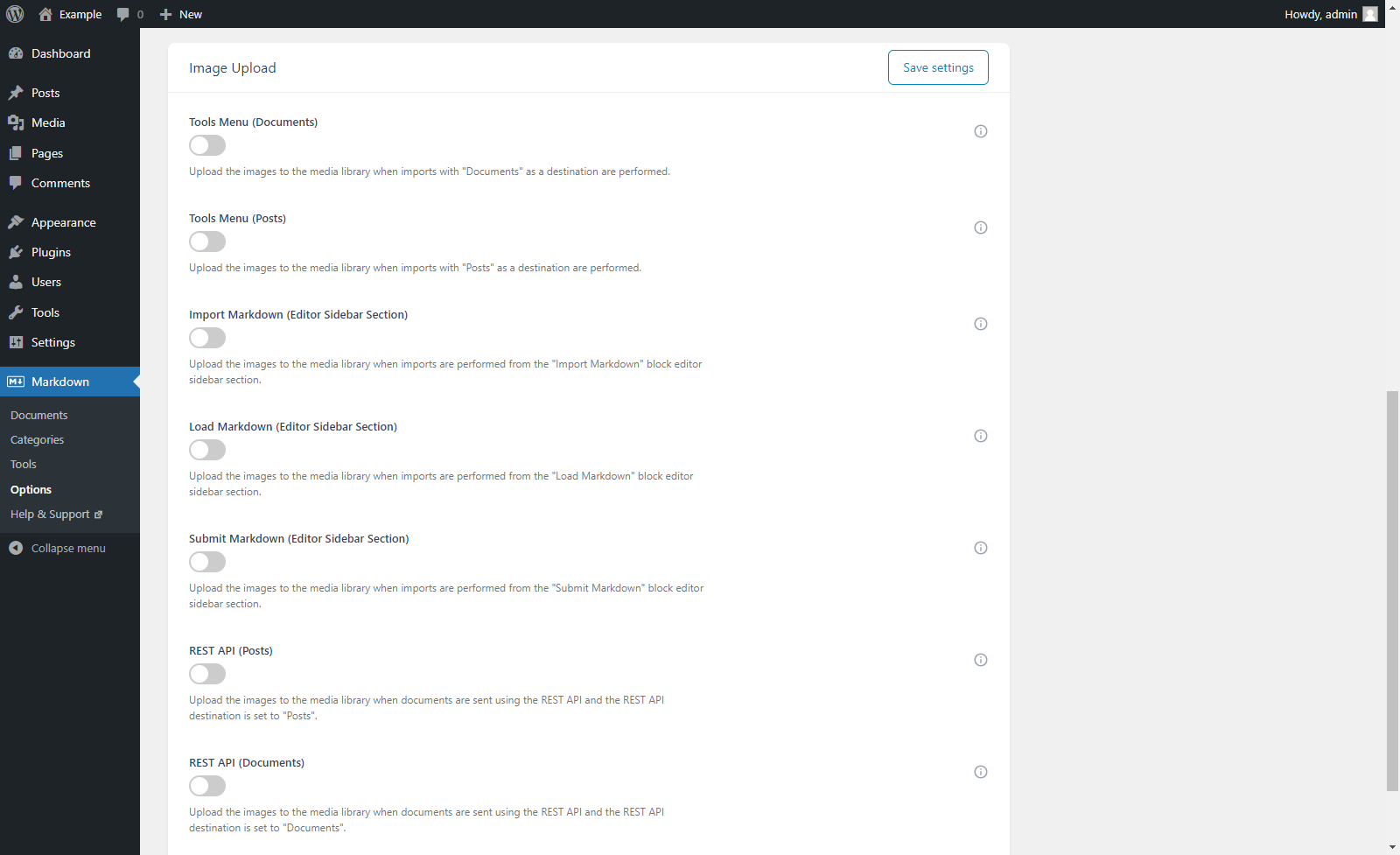1400x855 pixels.
Task: Go to Markdown Categories submenu
Action: coord(37,440)
